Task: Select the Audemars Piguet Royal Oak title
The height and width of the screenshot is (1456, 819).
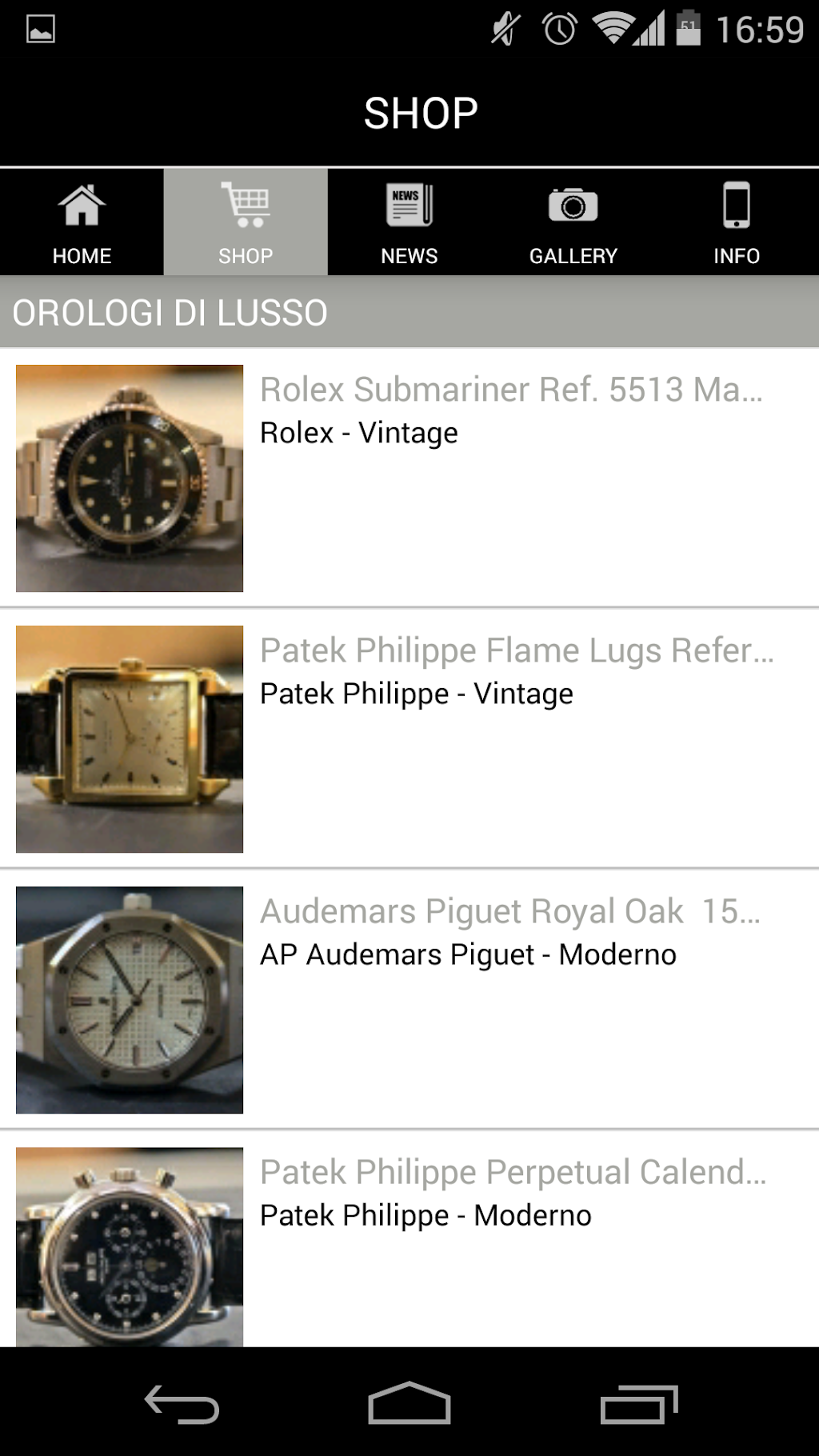Action: (510, 911)
